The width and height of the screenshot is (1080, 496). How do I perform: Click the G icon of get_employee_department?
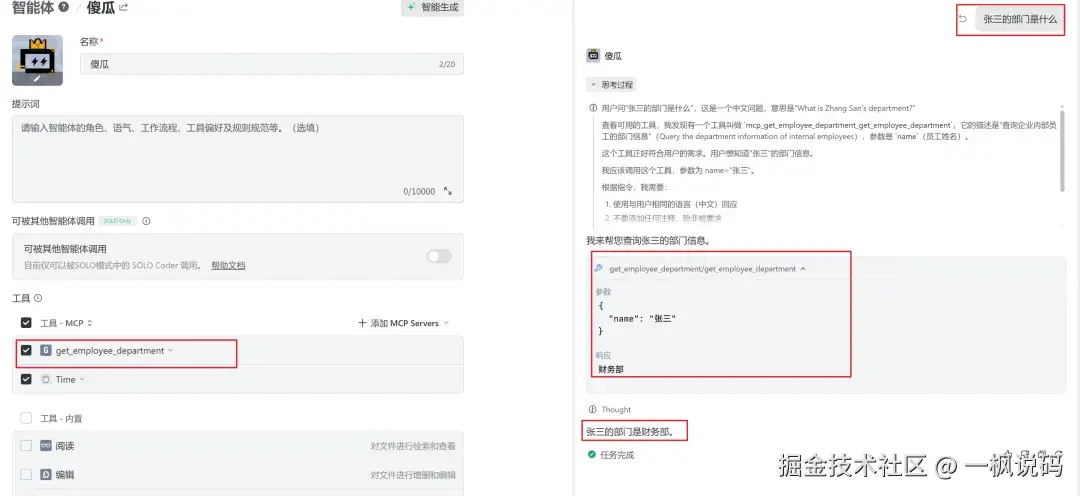pos(45,351)
